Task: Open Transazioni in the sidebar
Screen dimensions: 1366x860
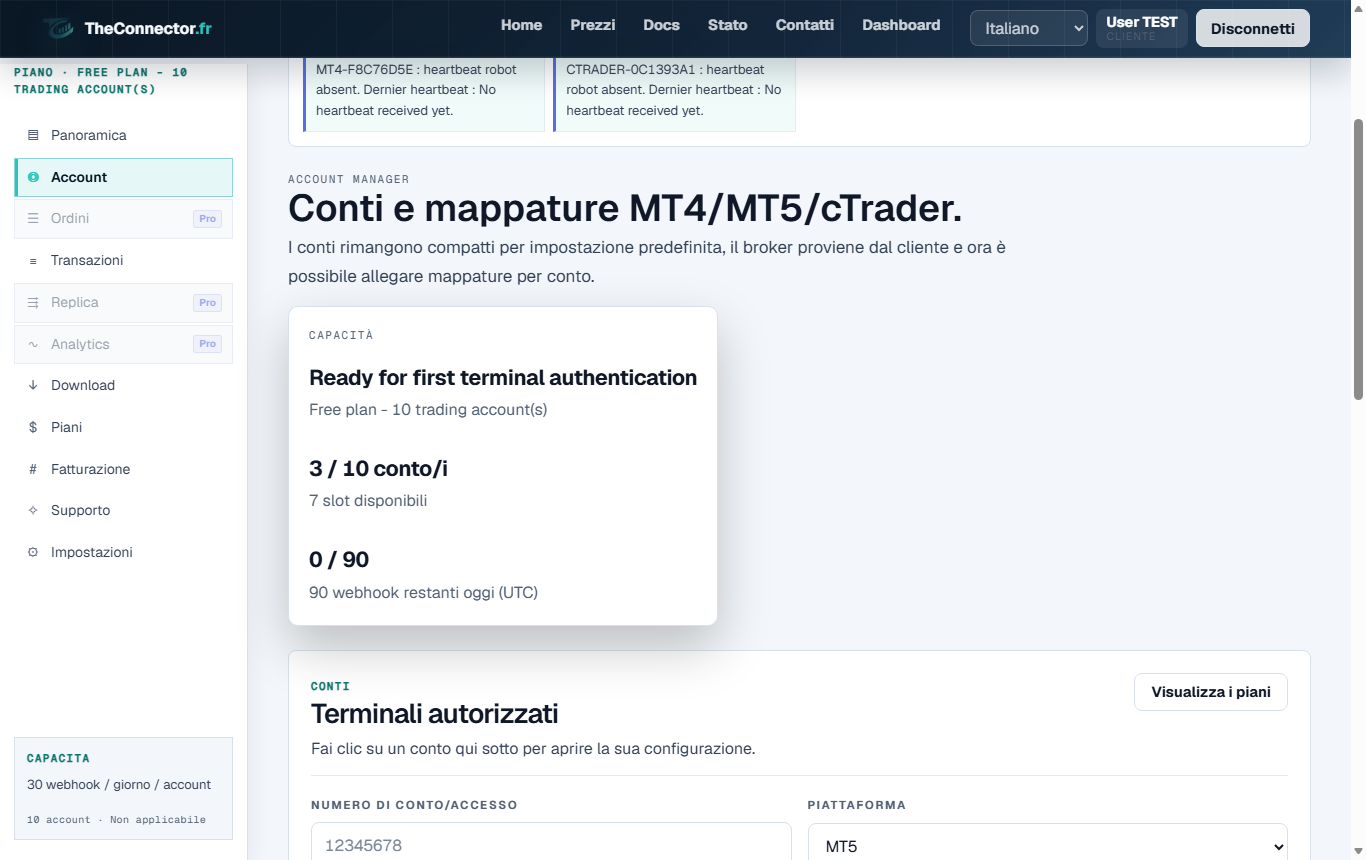Action: (123, 260)
